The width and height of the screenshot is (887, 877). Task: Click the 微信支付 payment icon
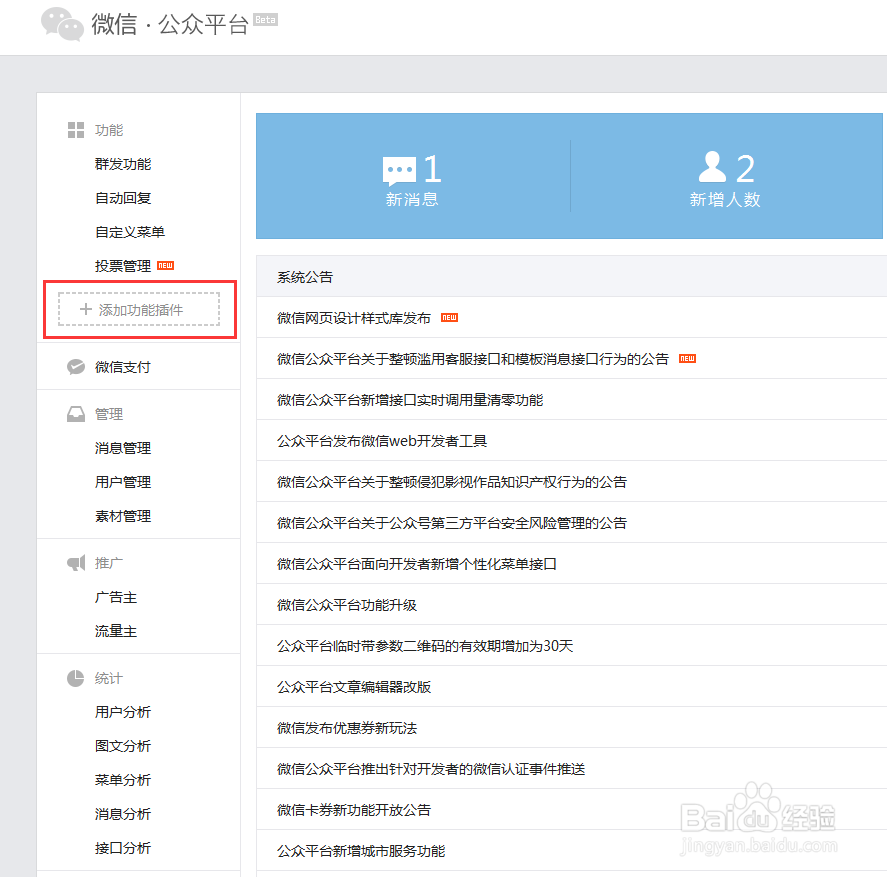(76, 366)
